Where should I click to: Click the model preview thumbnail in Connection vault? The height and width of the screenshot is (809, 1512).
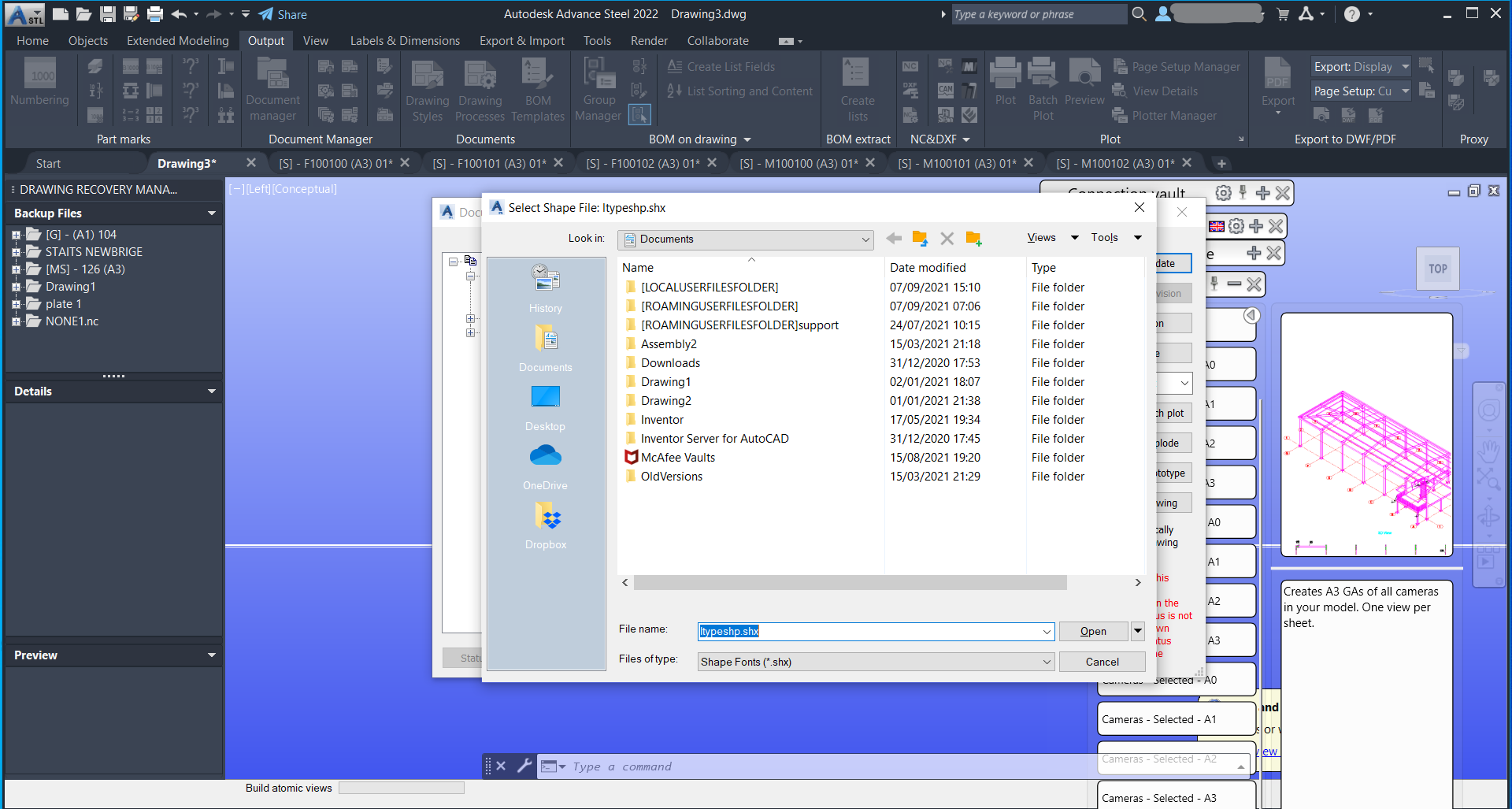[1366, 435]
